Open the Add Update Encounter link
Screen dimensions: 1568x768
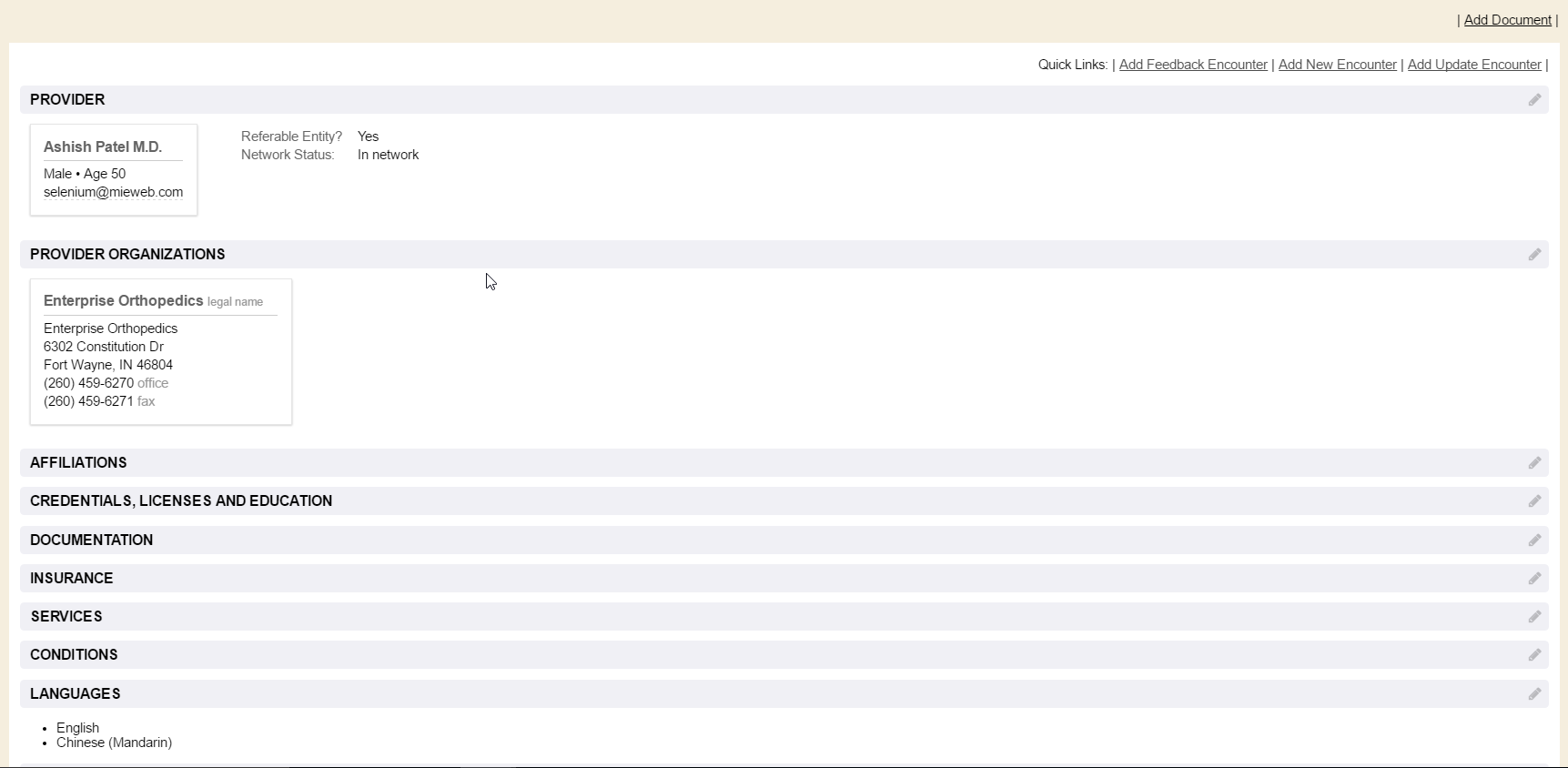[x=1473, y=65]
